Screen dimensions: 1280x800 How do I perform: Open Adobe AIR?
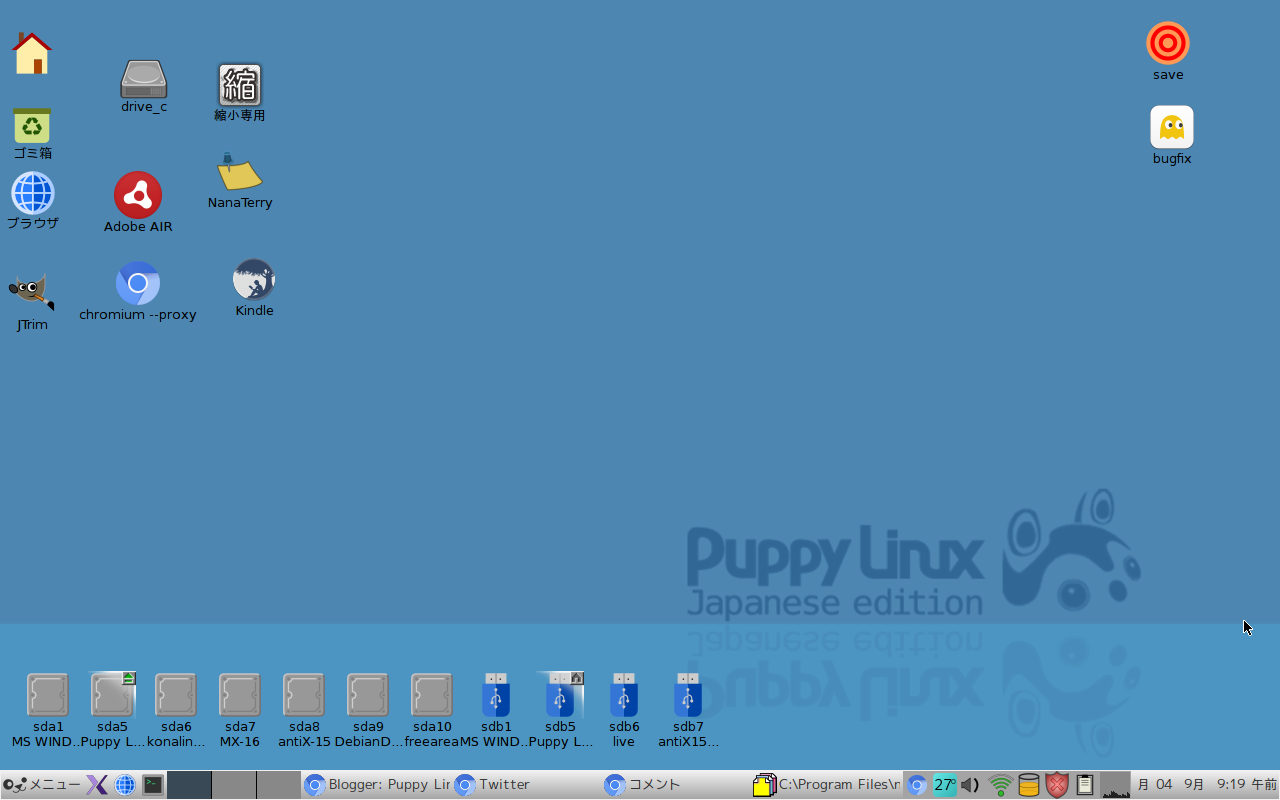[137, 195]
